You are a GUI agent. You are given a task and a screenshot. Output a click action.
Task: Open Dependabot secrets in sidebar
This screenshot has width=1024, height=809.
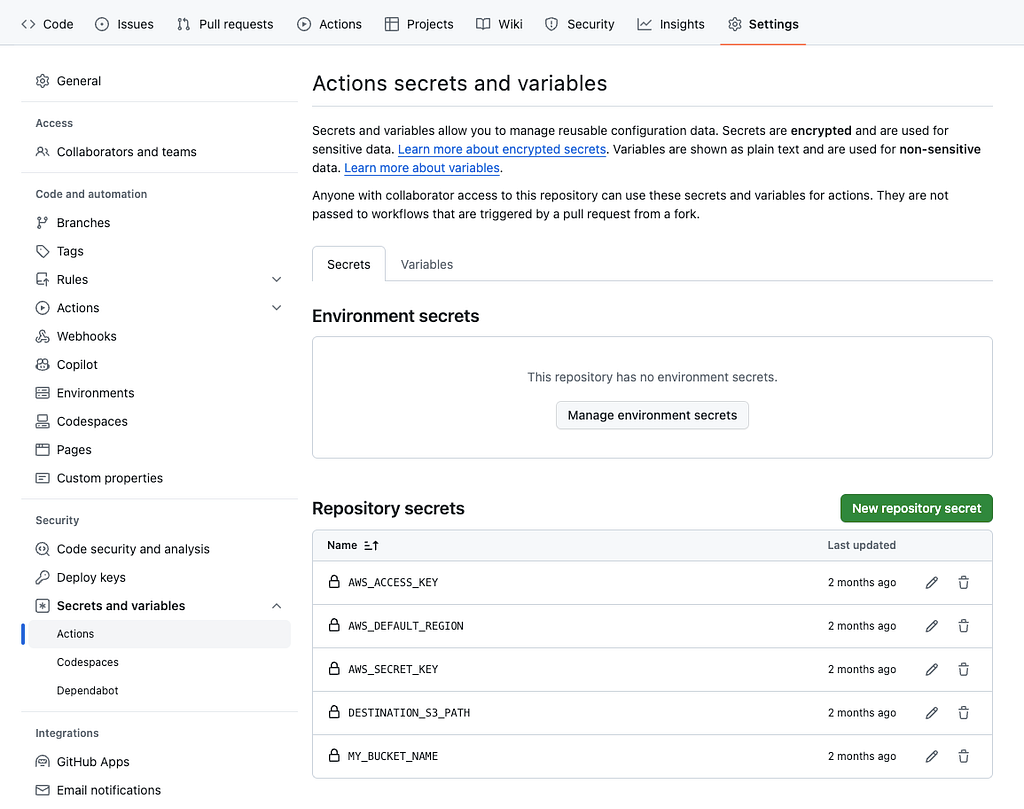coord(88,690)
